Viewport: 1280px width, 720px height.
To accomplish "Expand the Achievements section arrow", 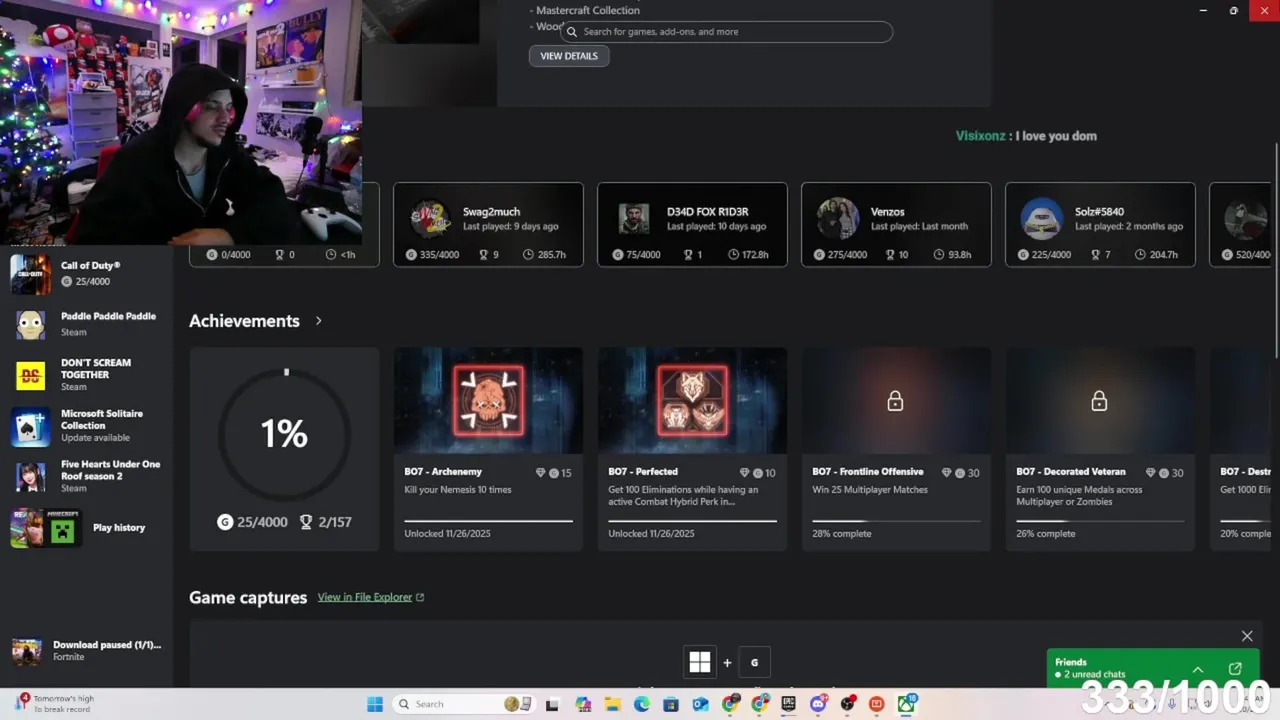I will pos(318,321).
